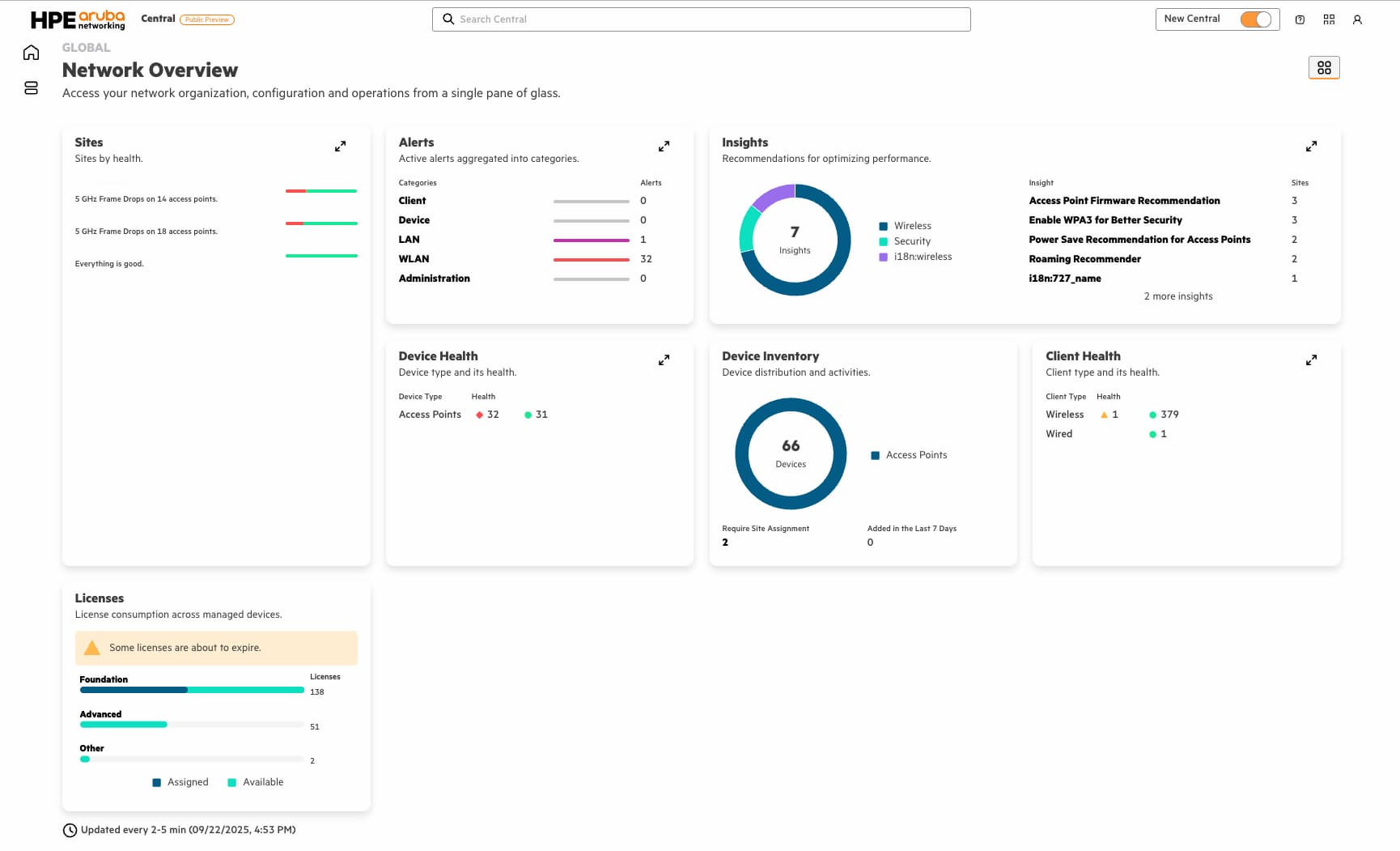This screenshot has width=1400, height=851.
Task: Open Enable WPA3 for Better Security insight
Action: 1105,220
